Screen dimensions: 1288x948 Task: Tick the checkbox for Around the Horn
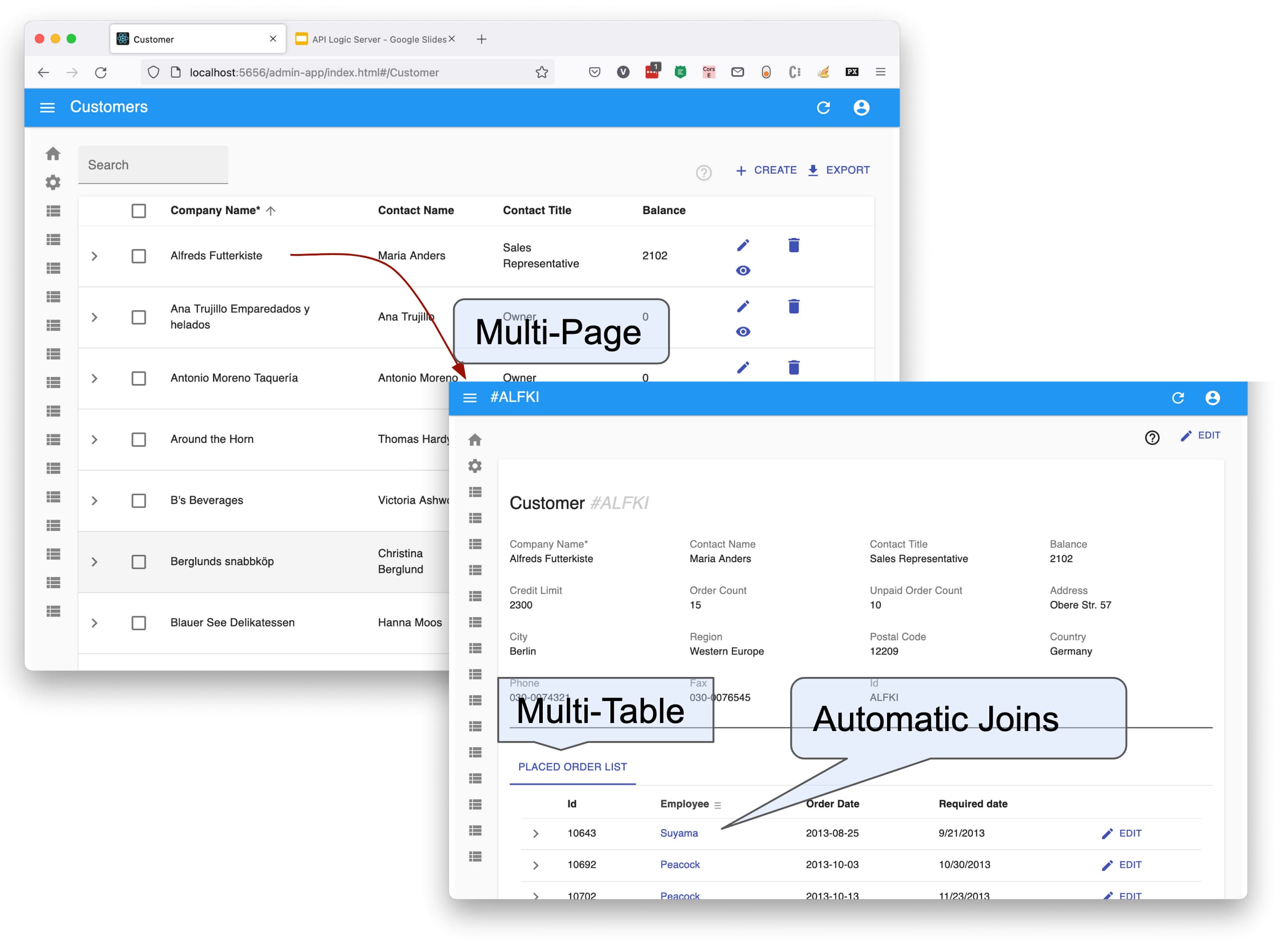[138, 439]
